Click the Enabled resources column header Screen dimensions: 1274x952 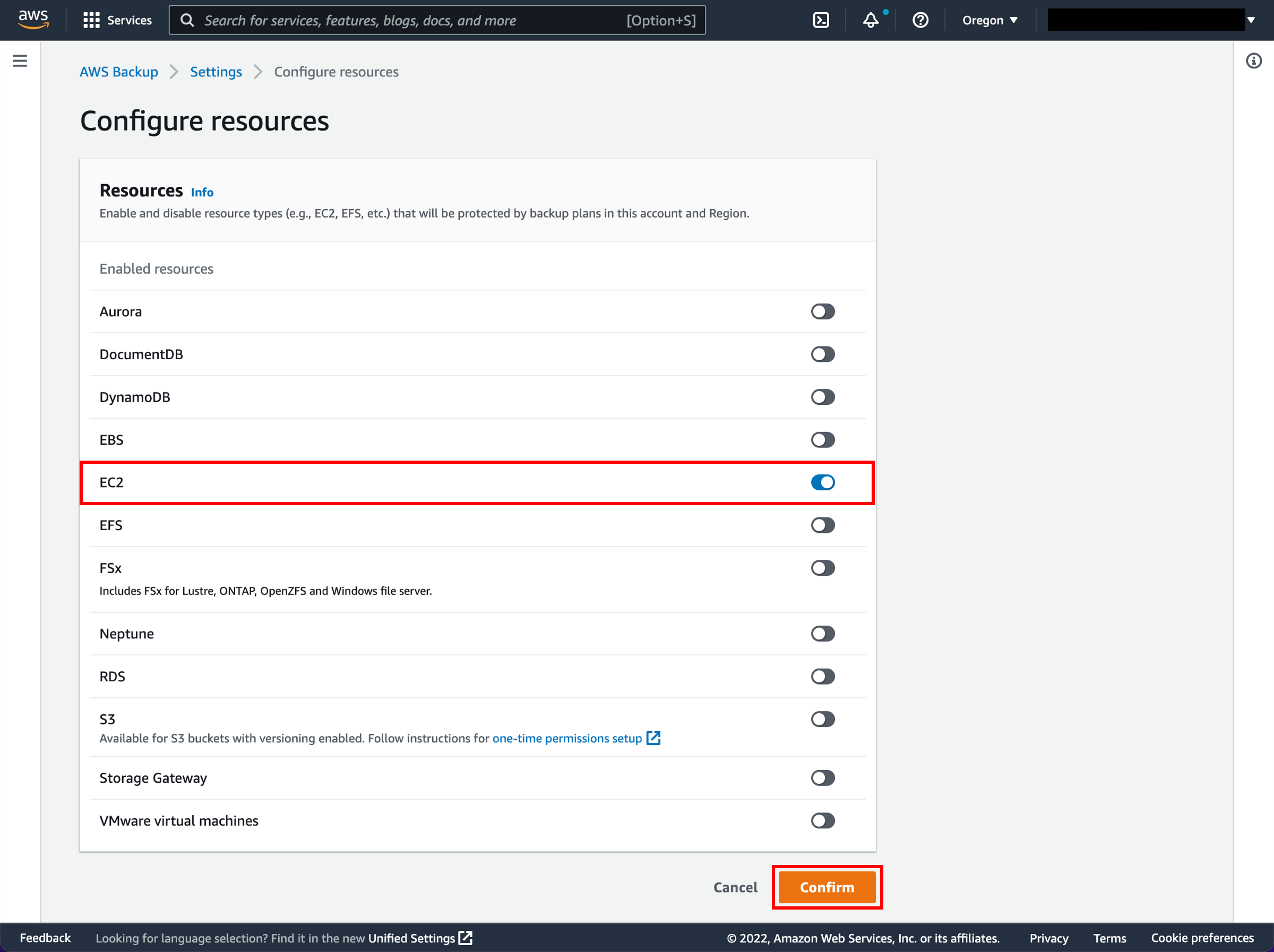pyautogui.click(x=156, y=269)
